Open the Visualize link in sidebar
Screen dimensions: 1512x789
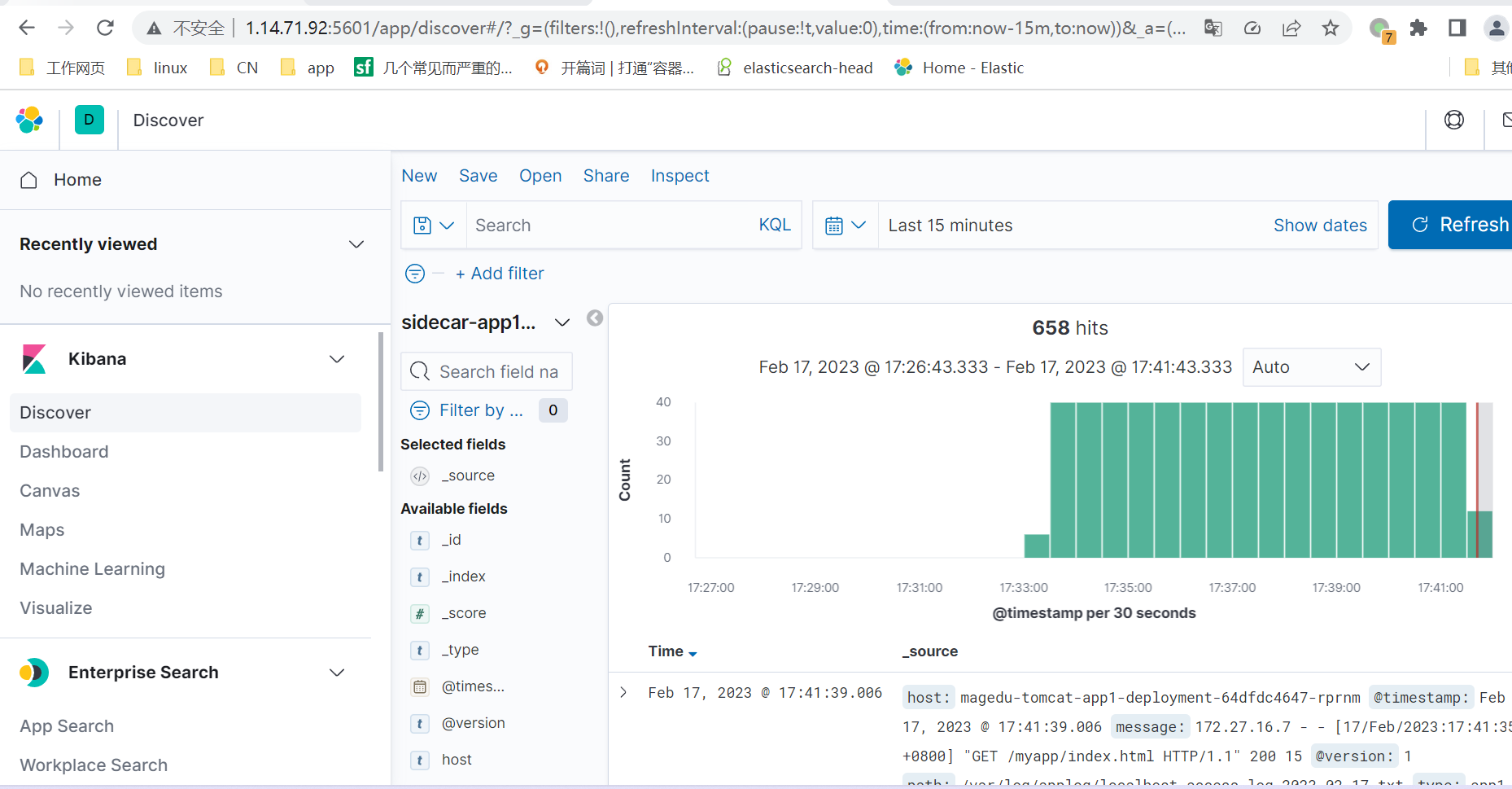click(56, 608)
